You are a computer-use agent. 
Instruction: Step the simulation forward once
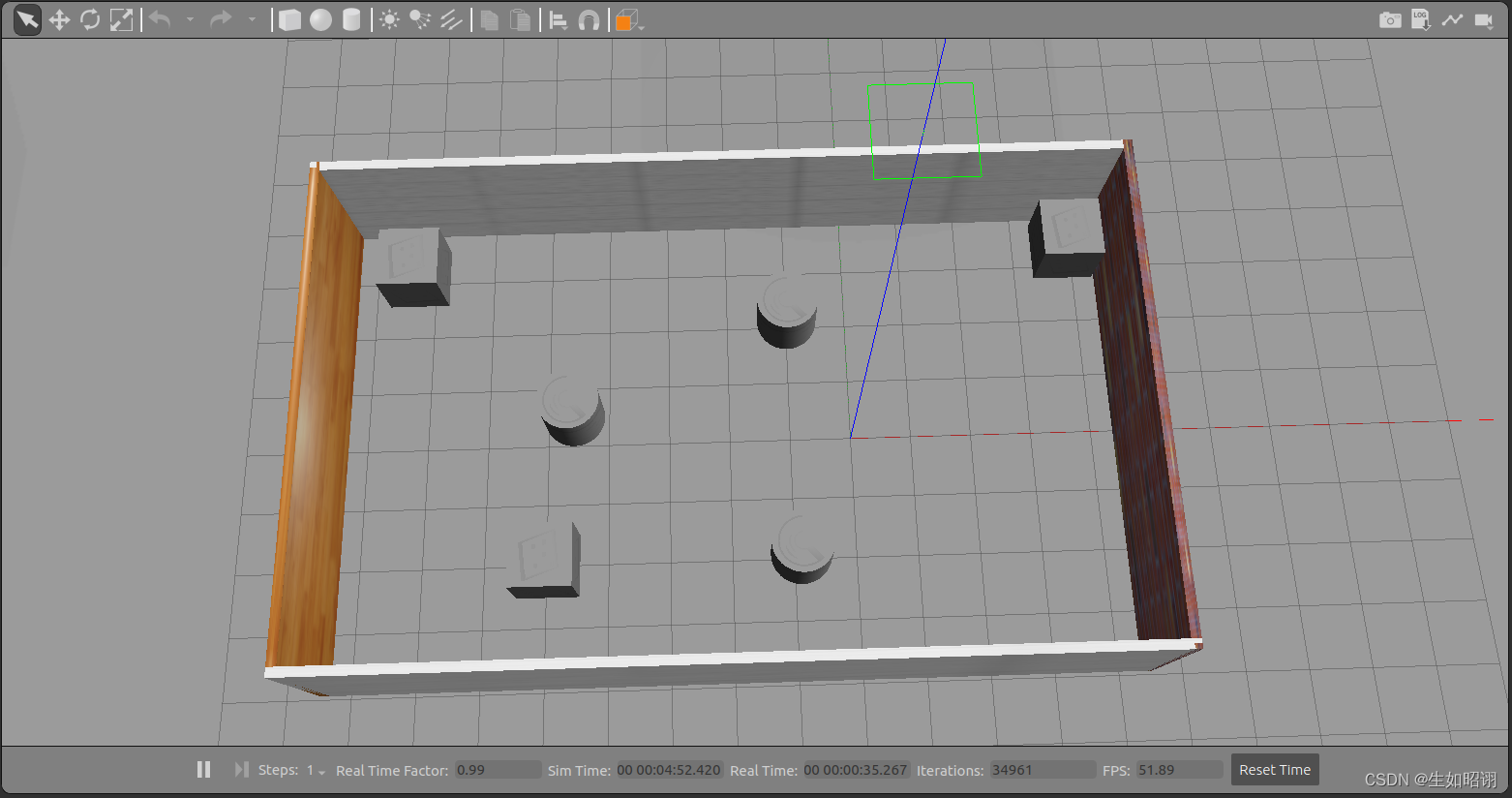[241, 769]
